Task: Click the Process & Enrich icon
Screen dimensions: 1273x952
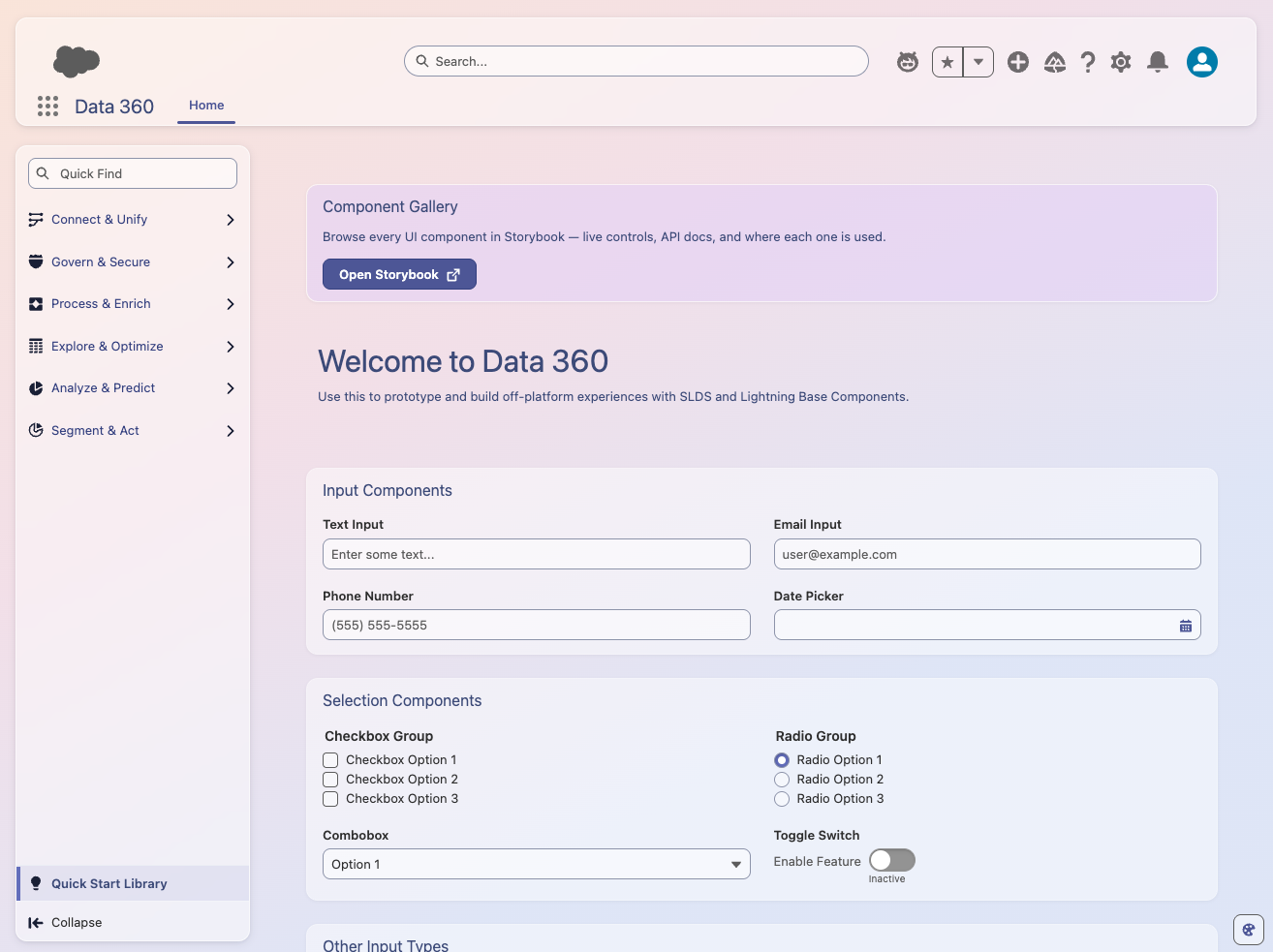Action: click(x=36, y=304)
